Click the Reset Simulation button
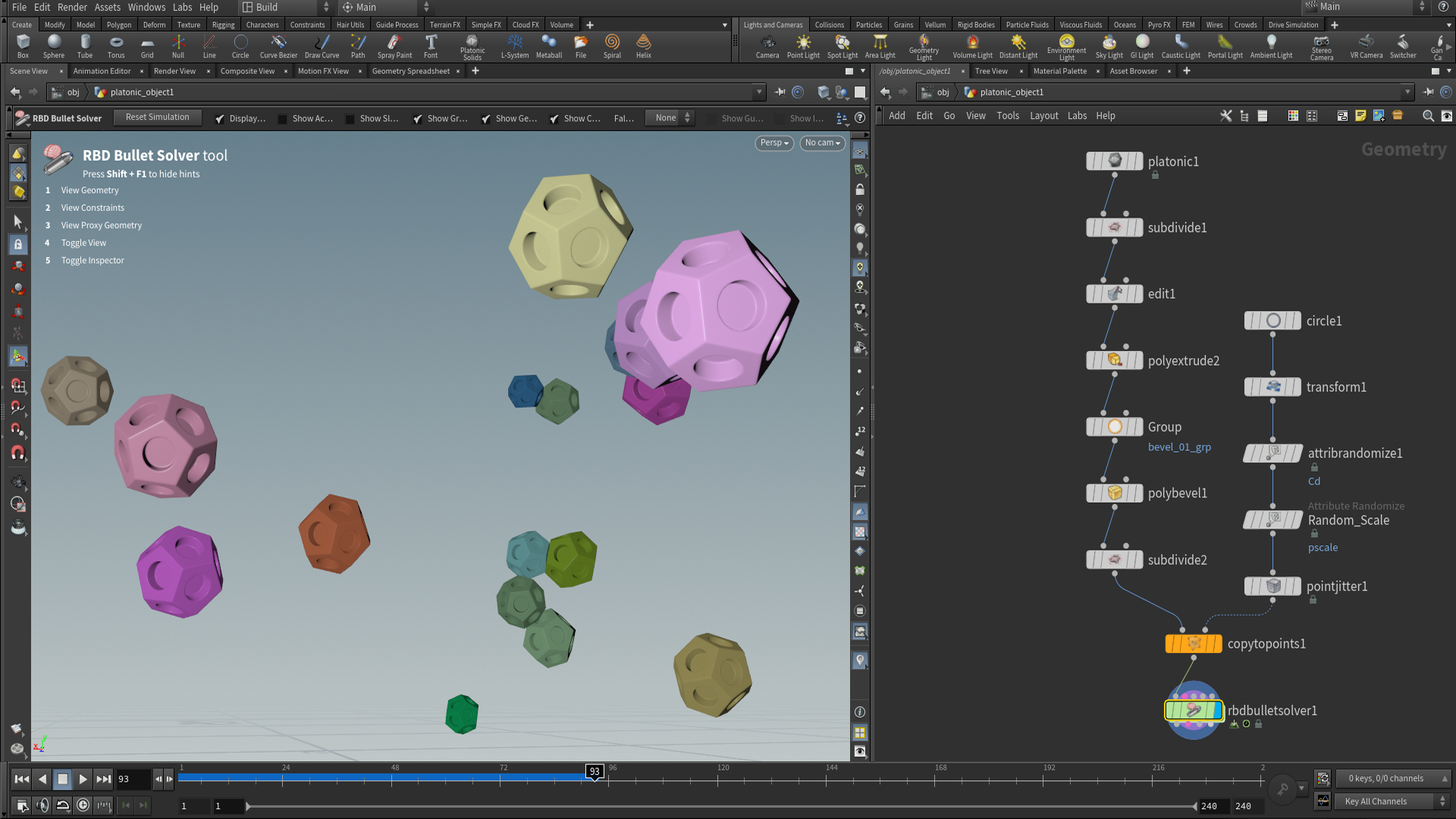The height and width of the screenshot is (819, 1456). [x=157, y=117]
